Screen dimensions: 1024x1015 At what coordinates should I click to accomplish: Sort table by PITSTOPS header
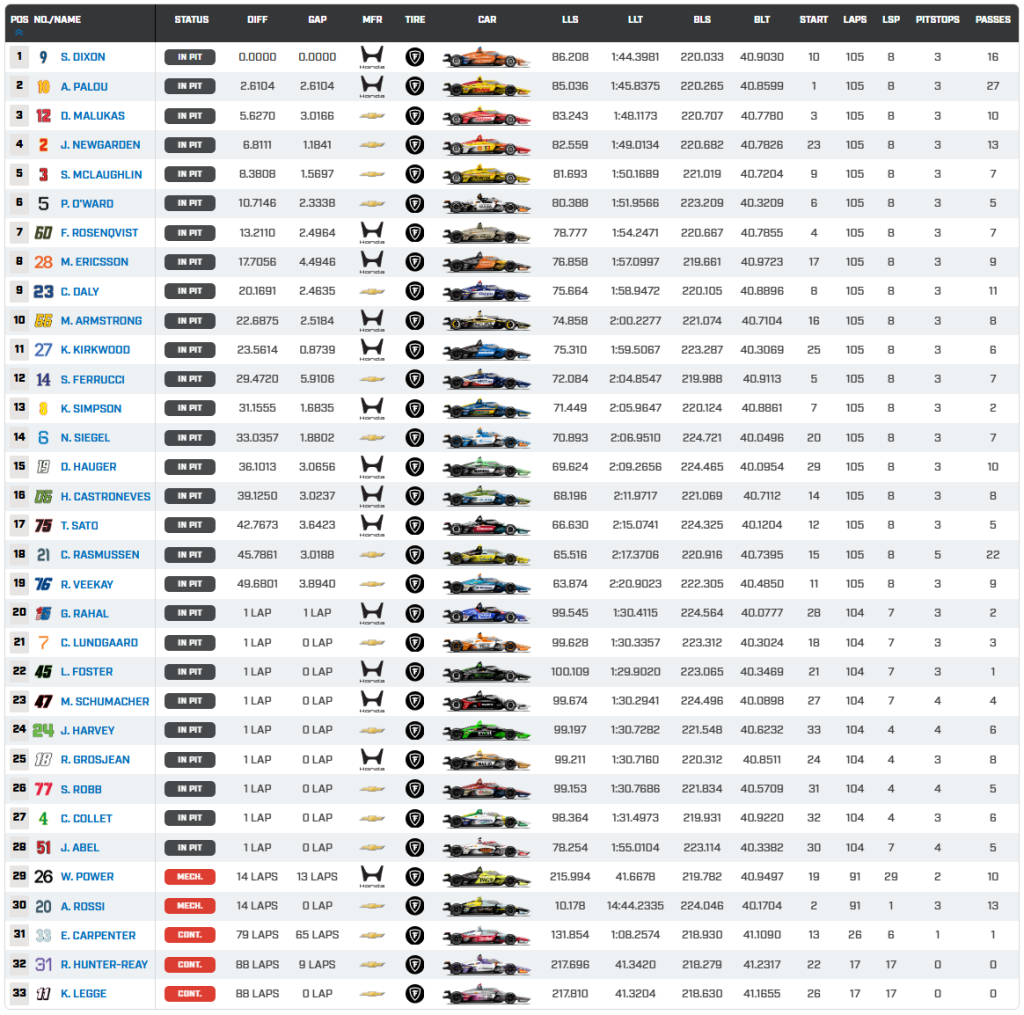[x=937, y=20]
